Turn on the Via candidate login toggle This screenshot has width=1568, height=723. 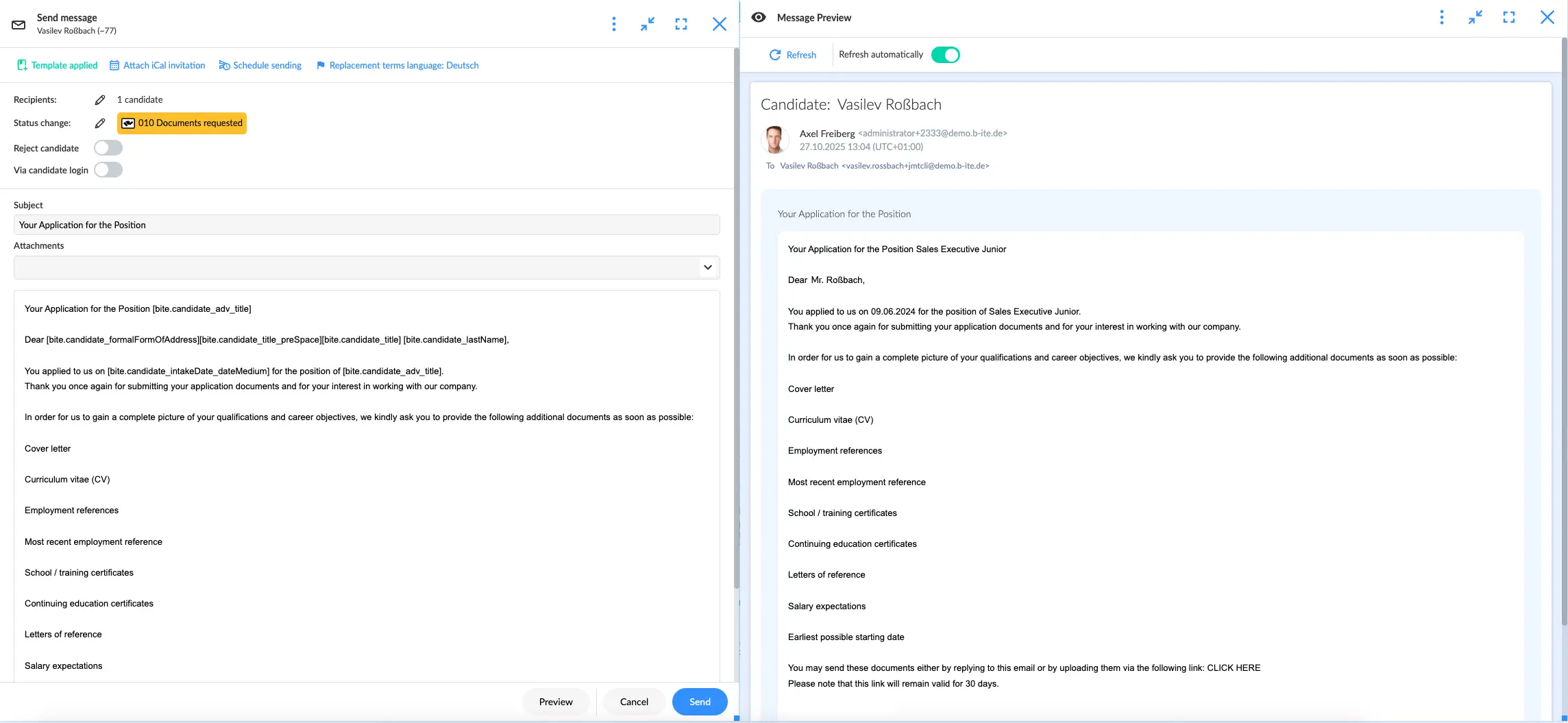point(108,170)
